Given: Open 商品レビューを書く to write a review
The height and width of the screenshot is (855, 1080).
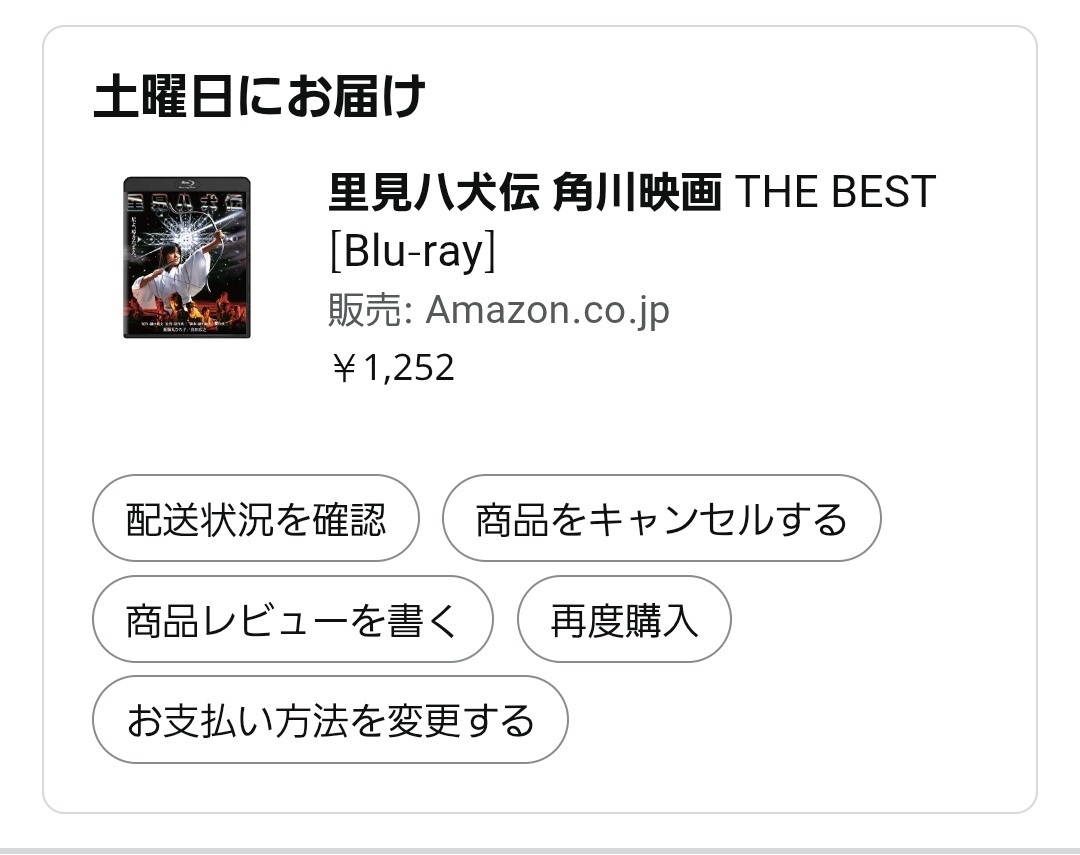Looking at the screenshot, I should 292,620.
